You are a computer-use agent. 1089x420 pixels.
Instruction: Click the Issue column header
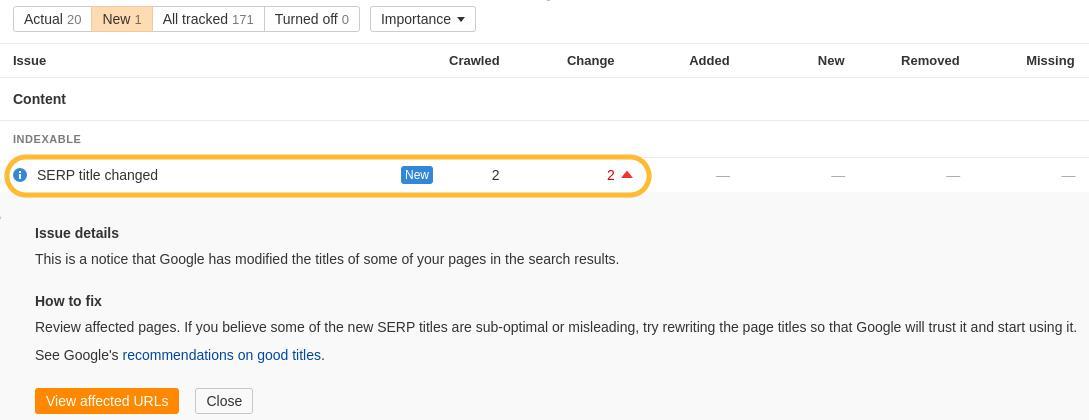(x=29, y=61)
